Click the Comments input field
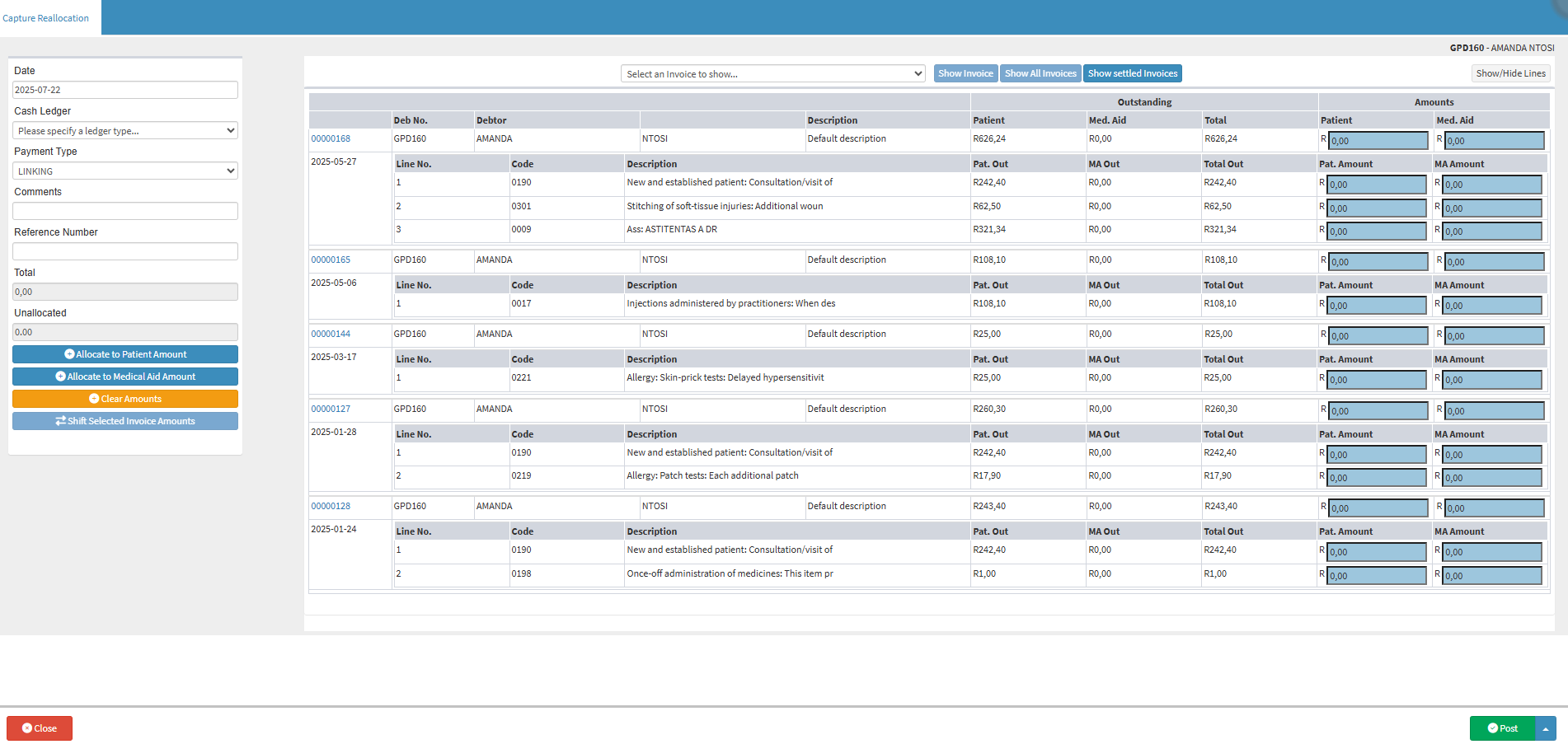1568x744 pixels. click(x=125, y=211)
